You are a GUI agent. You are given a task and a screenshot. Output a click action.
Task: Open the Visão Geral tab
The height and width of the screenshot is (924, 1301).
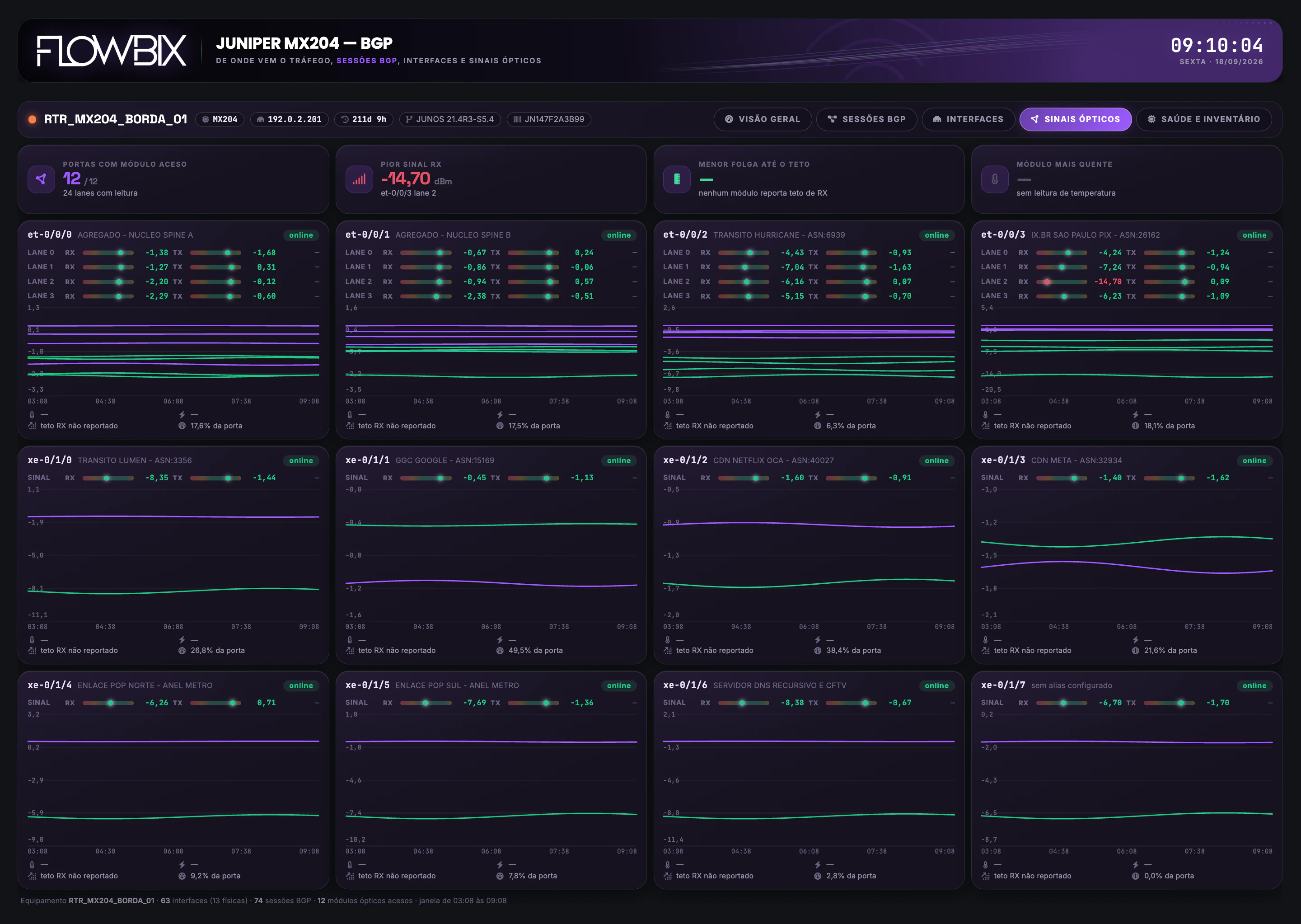(763, 119)
